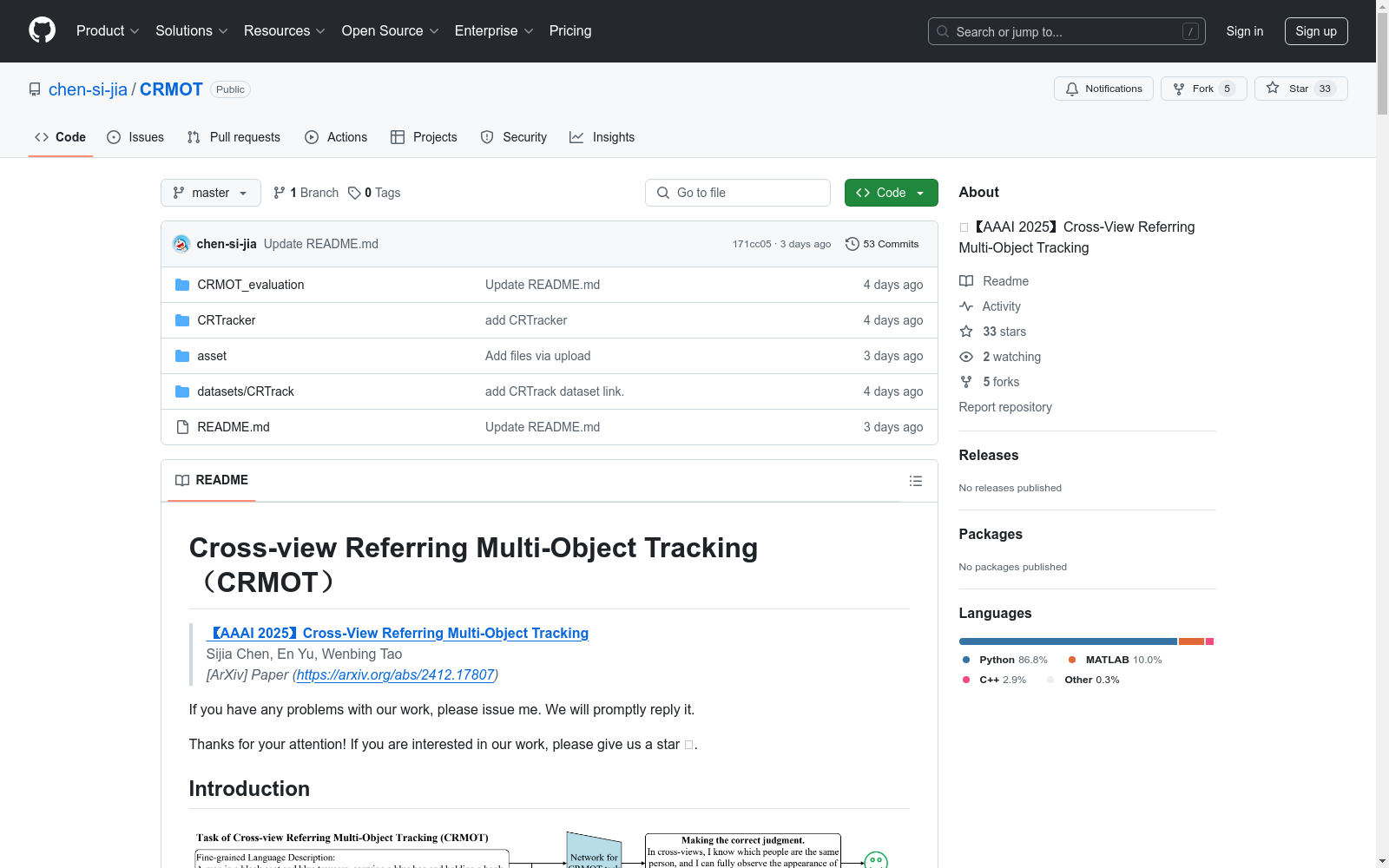Image resolution: width=1389 pixels, height=868 pixels.
Task: Fork the repository
Action: [x=1203, y=89]
